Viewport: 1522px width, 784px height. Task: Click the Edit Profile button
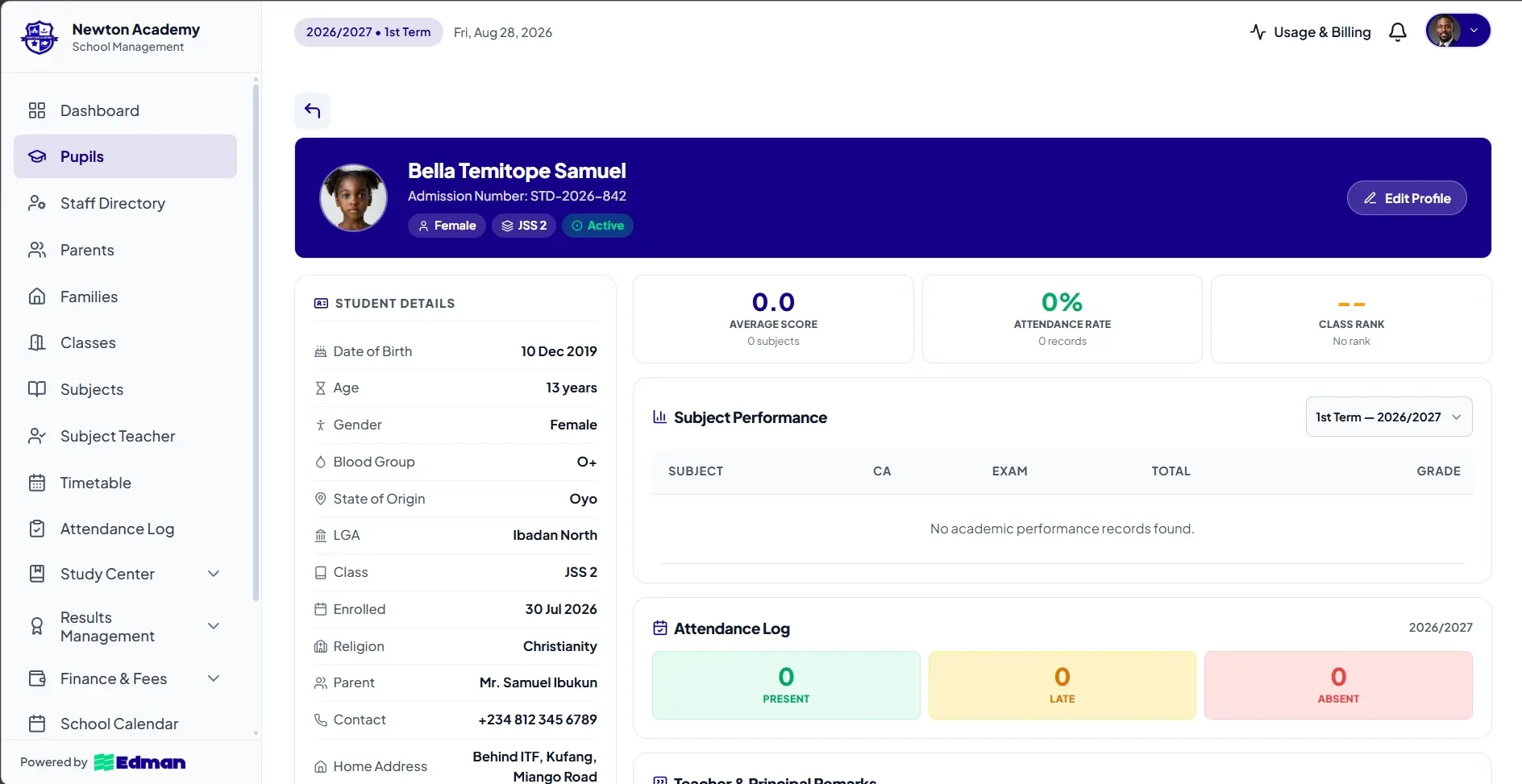(1407, 198)
